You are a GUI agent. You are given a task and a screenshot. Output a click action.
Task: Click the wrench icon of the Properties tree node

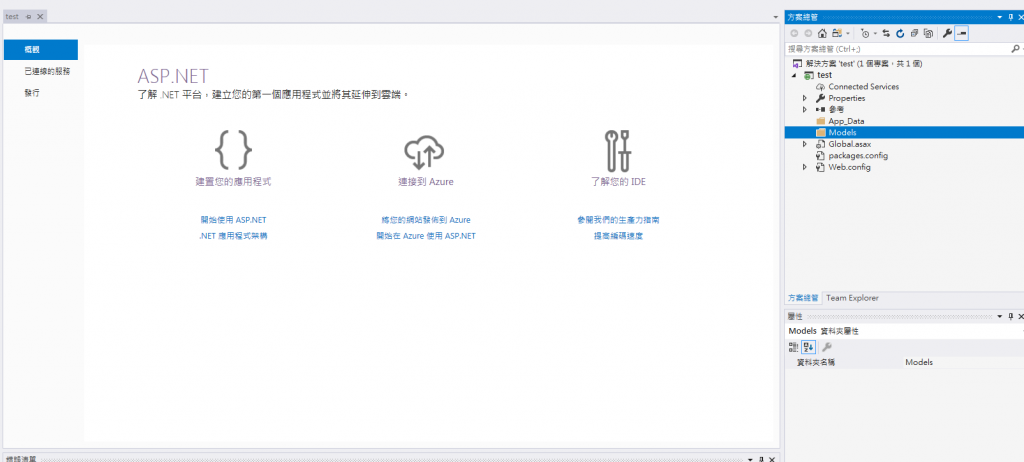[x=821, y=98]
